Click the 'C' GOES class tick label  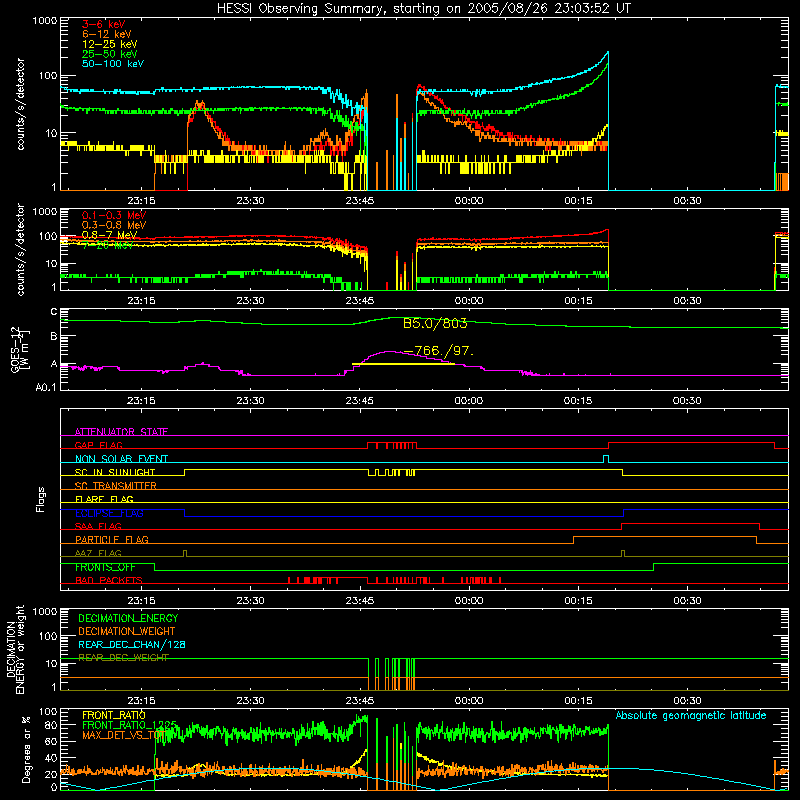coord(54,312)
